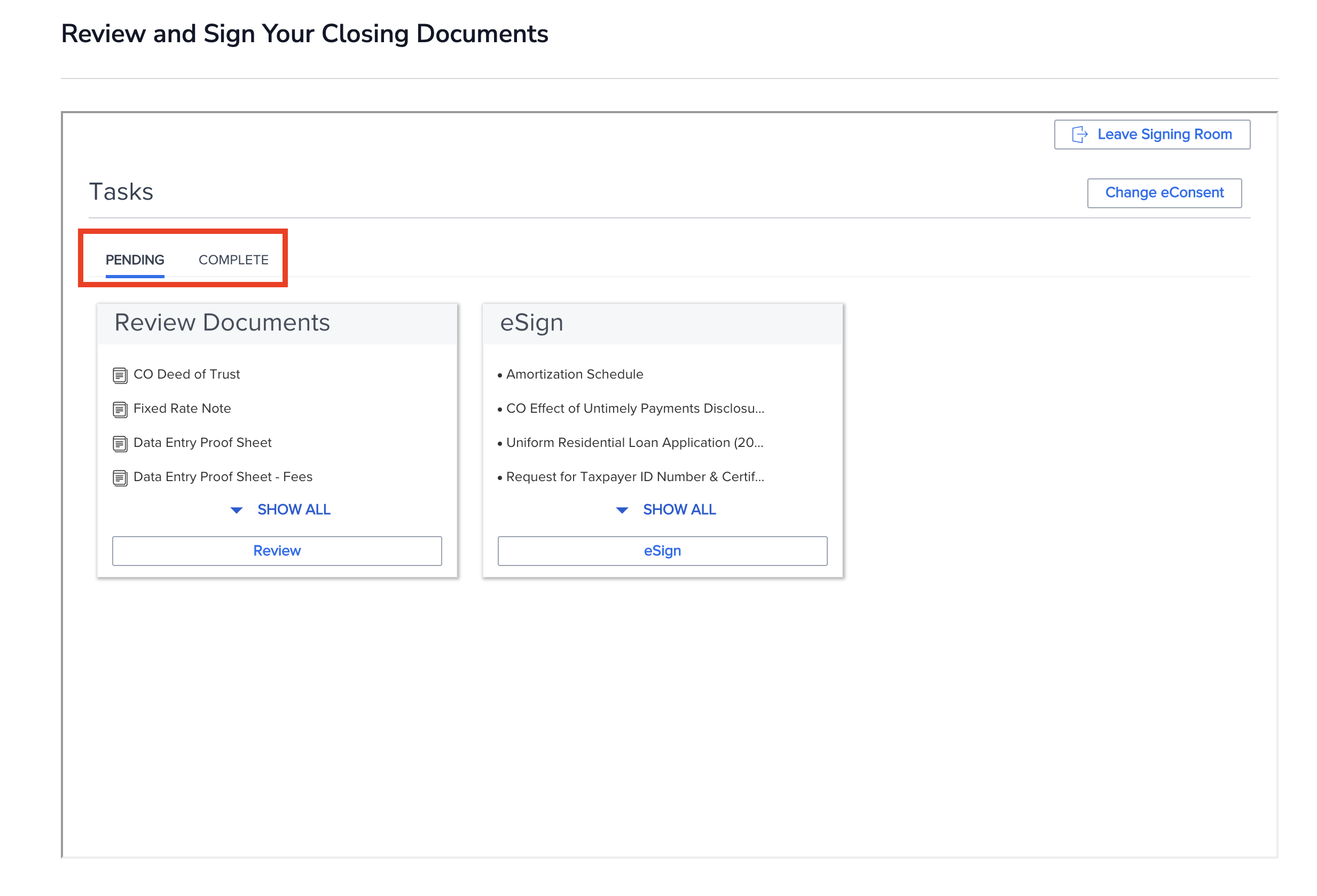Click the Fixed Rate Note document icon
1317x896 pixels.
(x=120, y=409)
